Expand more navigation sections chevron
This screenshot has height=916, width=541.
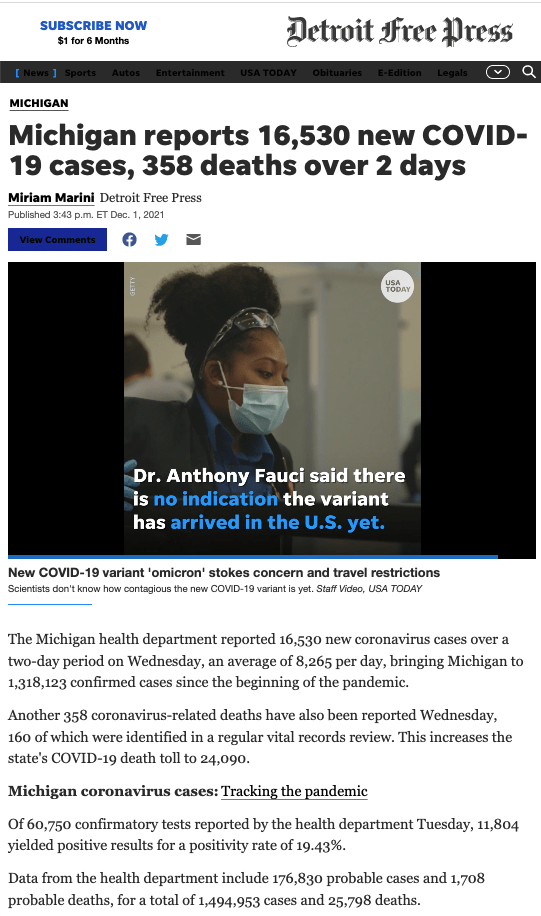498,72
